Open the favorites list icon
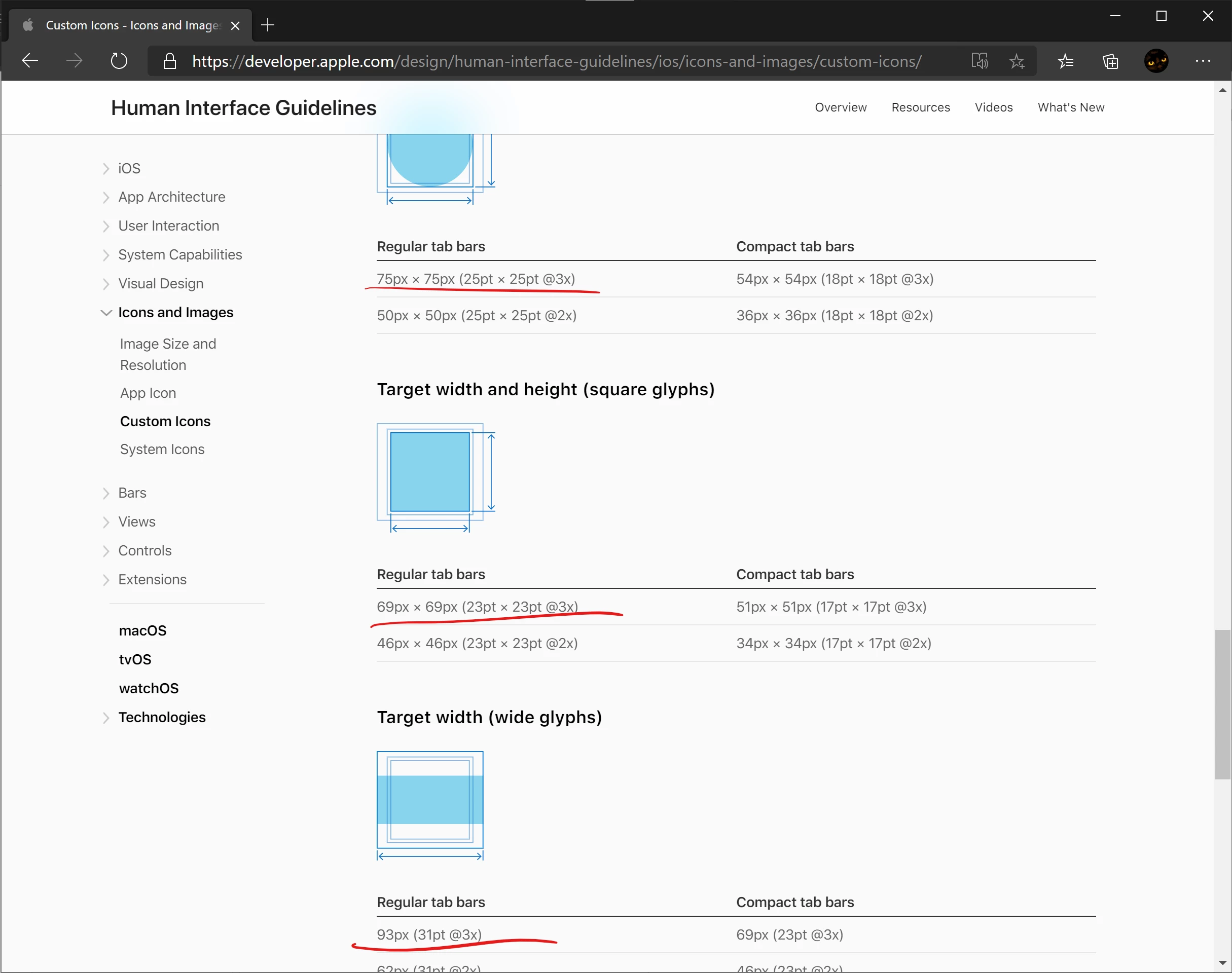 (x=1065, y=60)
